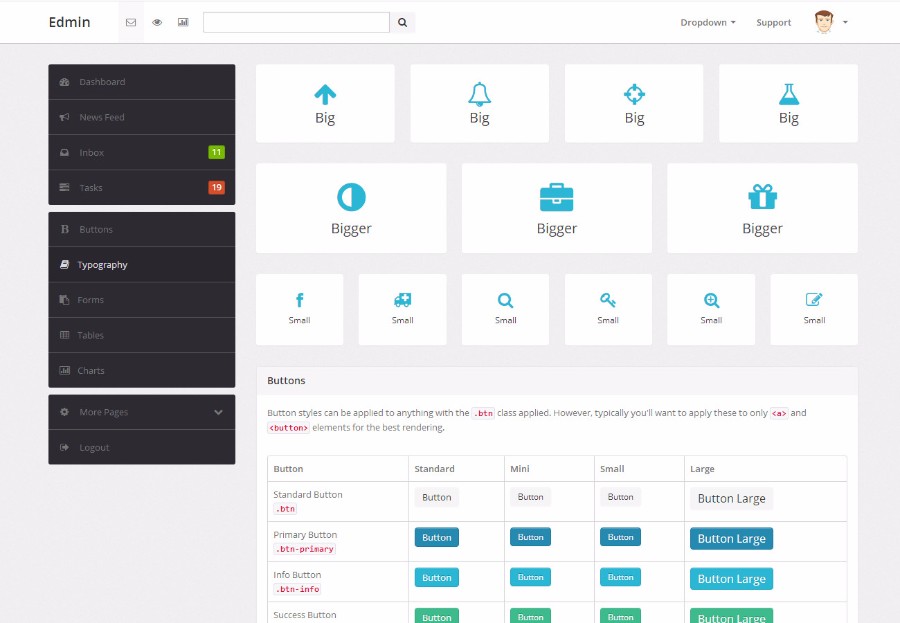Image resolution: width=900 pixels, height=623 pixels.
Task: Click the Big flask icon tile
Action: pyautogui.click(x=788, y=103)
